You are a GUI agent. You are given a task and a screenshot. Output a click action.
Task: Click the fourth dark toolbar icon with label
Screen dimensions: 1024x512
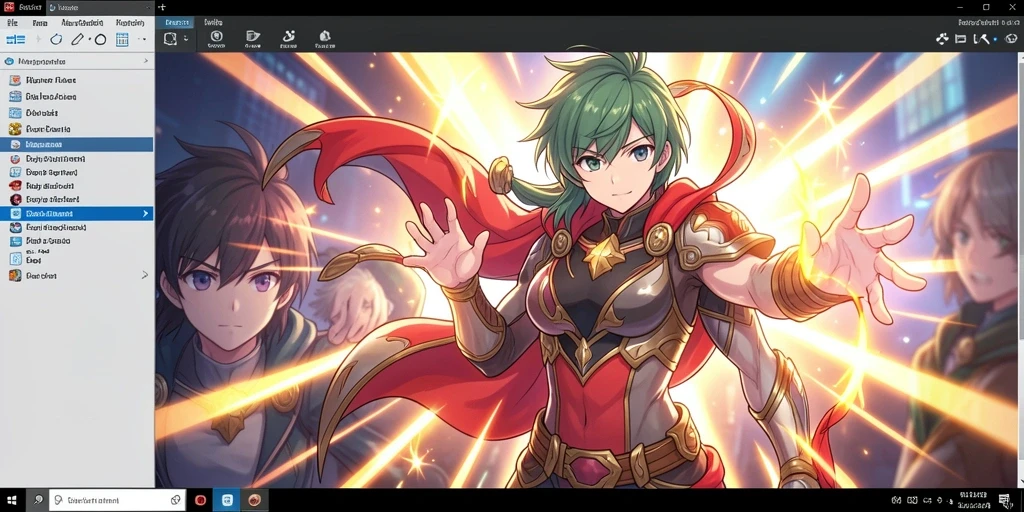tap(325, 37)
